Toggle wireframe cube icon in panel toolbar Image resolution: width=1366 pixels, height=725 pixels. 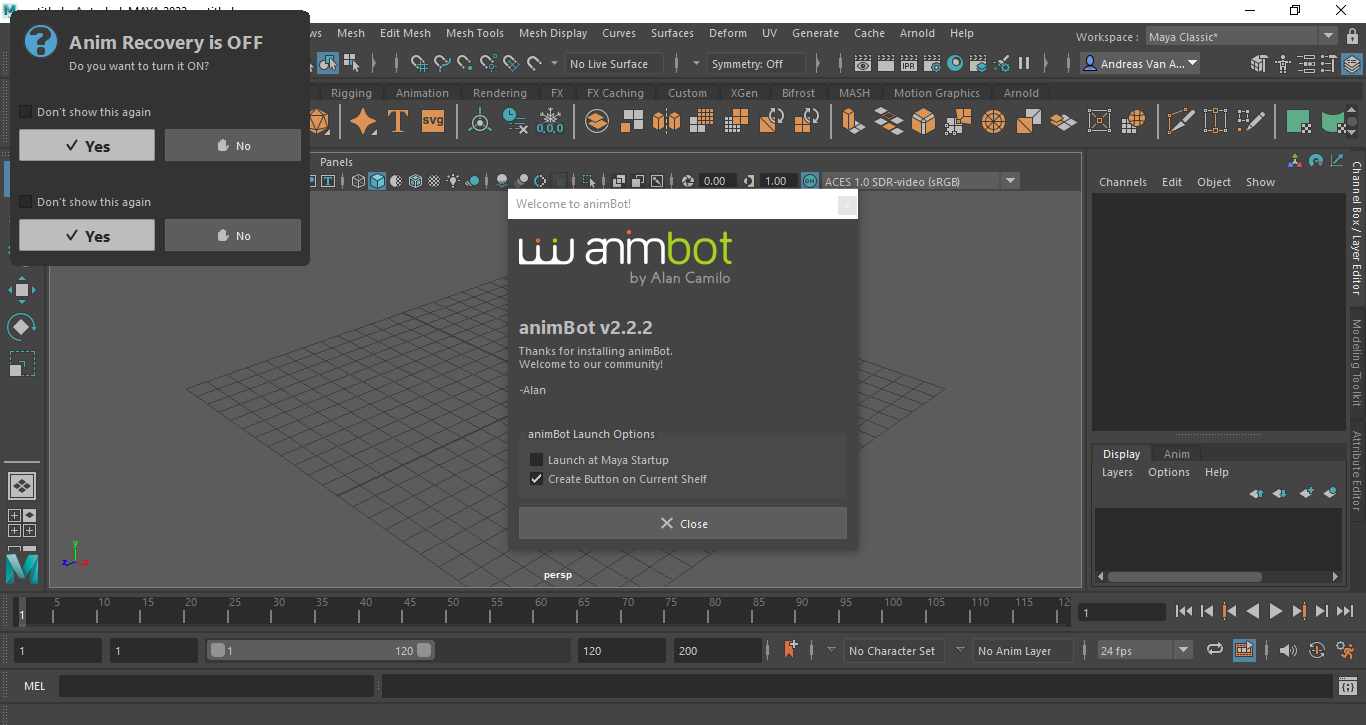coord(359,181)
